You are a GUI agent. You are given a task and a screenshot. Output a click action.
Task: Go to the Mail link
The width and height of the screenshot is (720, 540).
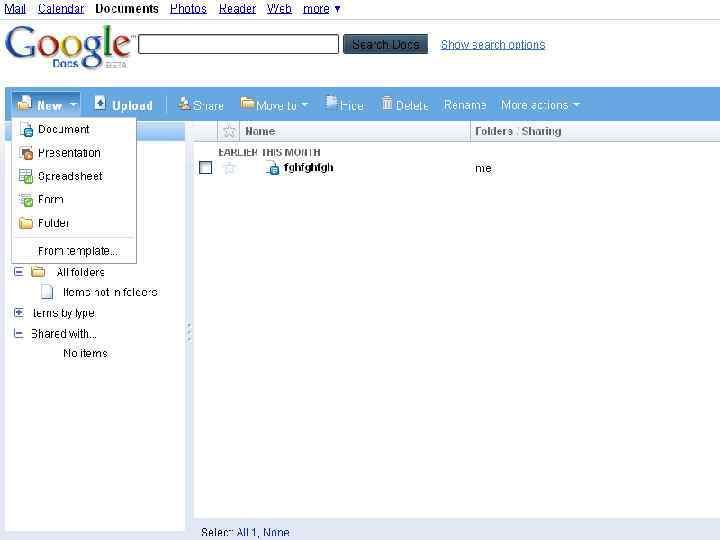pos(15,8)
